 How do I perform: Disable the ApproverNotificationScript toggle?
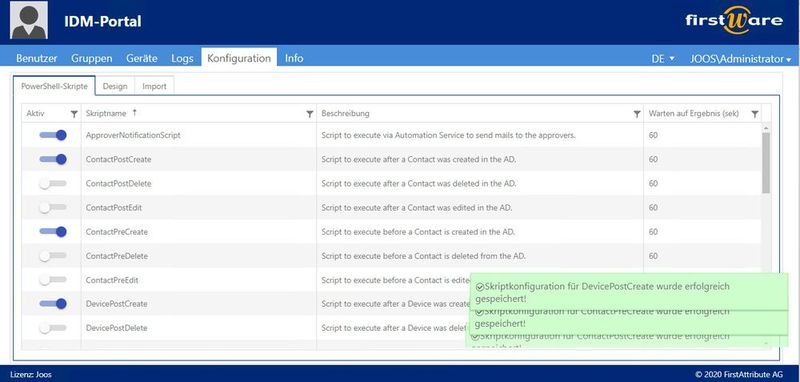[53, 135]
